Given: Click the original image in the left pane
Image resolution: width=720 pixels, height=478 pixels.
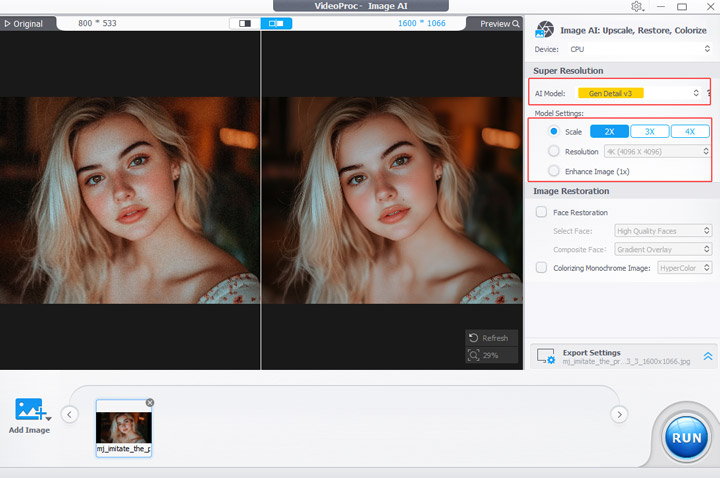Looking at the screenshot, I should click(130, 200).
